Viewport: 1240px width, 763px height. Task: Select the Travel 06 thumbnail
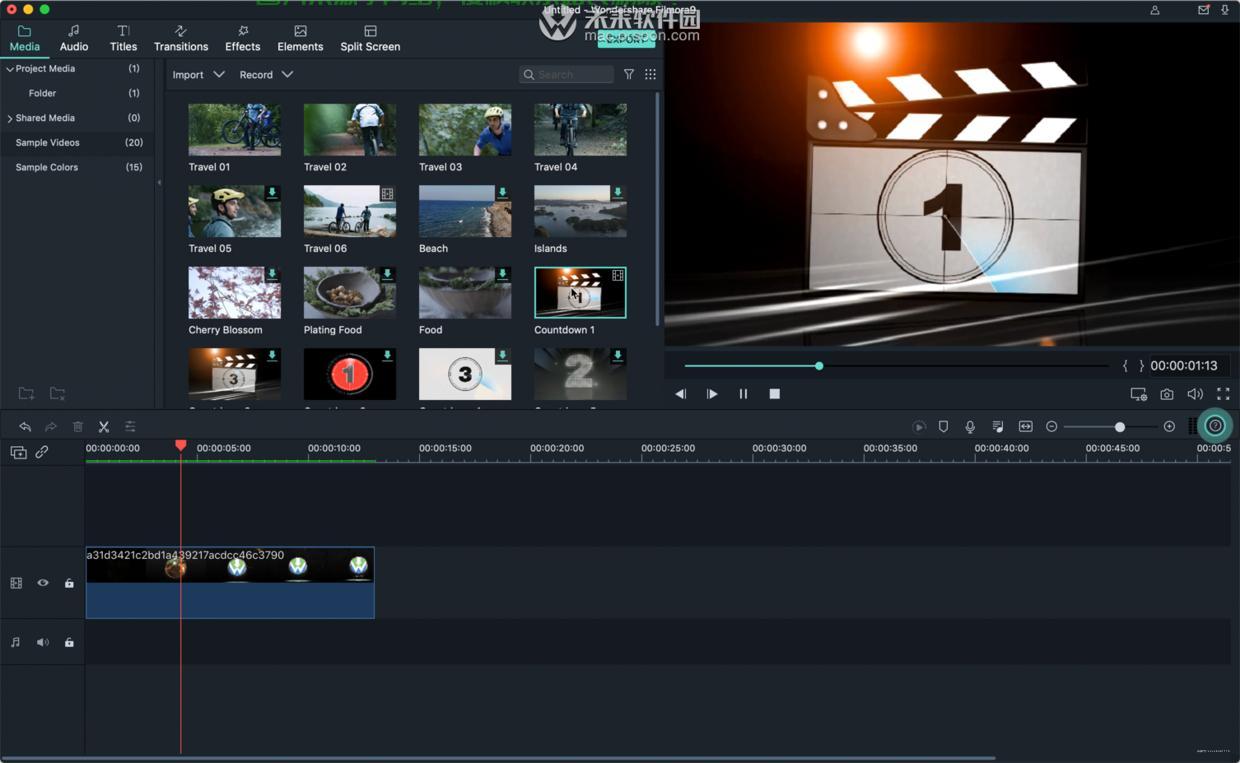point(349,210)
